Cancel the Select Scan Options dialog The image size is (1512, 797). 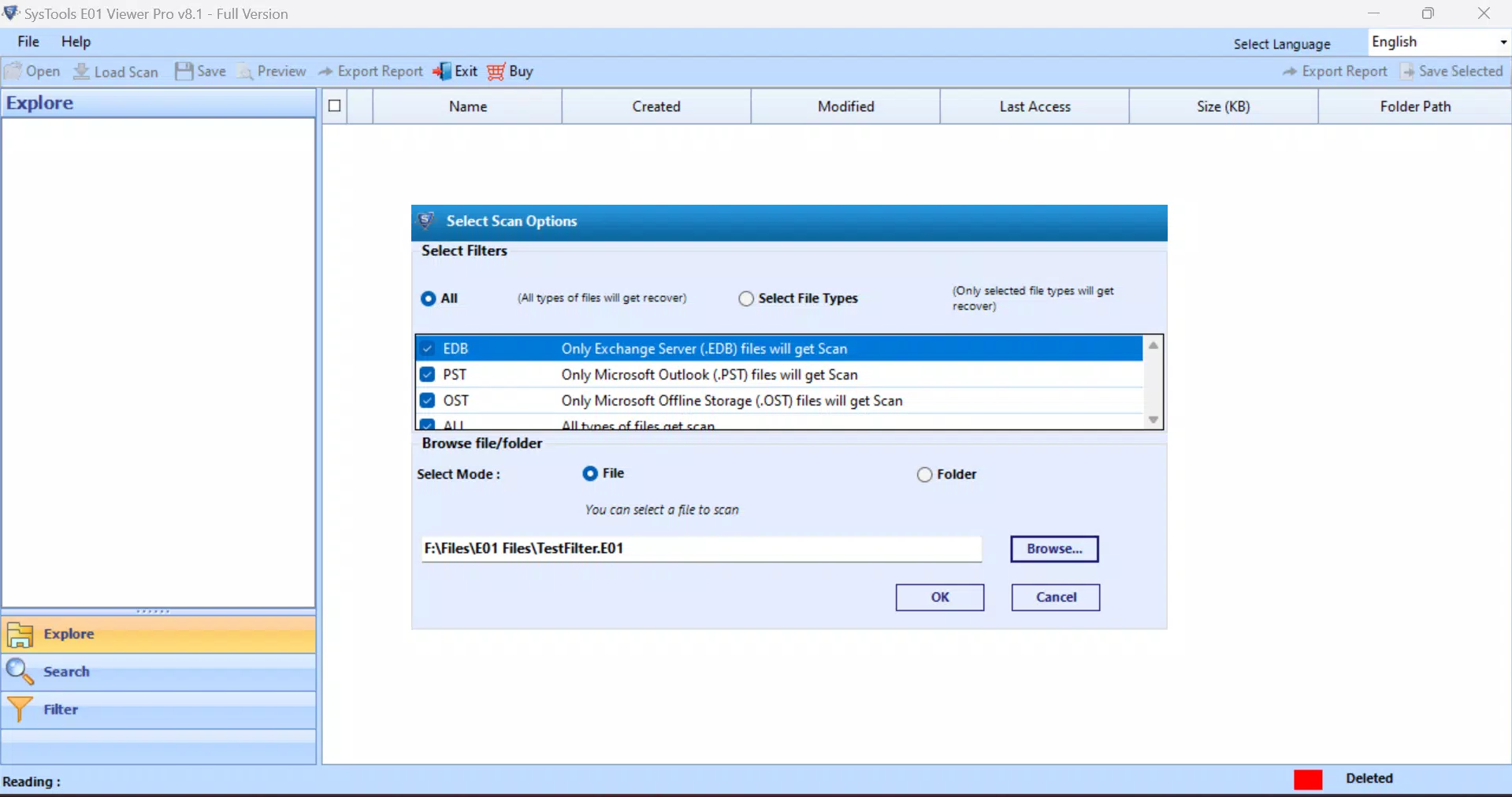click(1056, 597)
